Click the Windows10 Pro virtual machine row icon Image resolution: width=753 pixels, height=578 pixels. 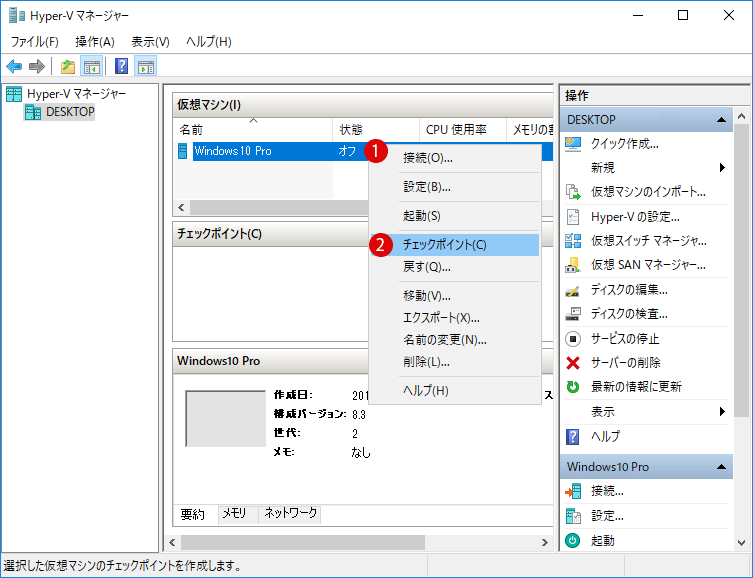click(182, 151)
